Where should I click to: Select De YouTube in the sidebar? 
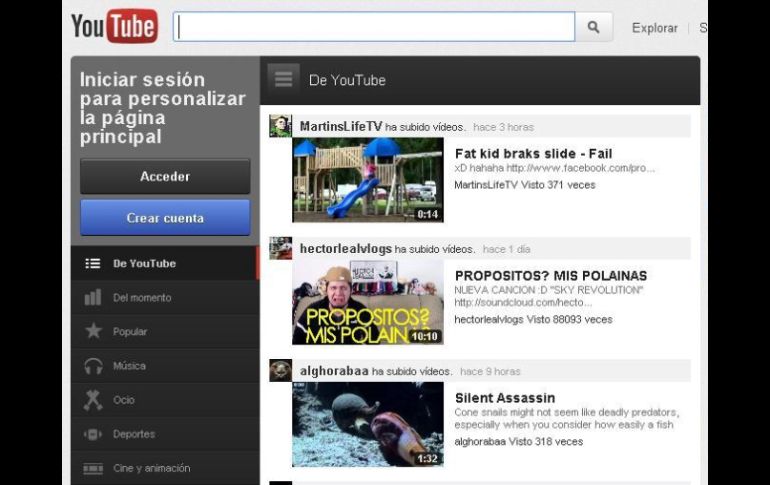tap(165, 264)
